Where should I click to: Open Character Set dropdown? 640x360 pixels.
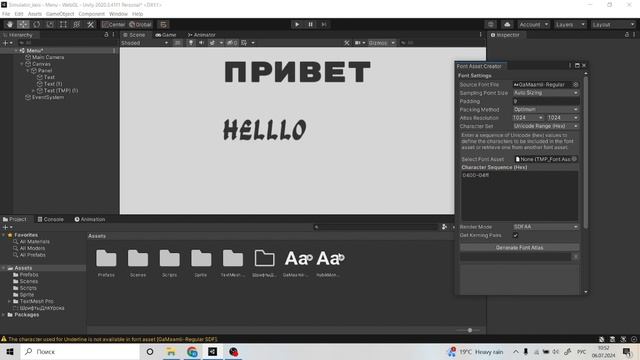point(546,126)
